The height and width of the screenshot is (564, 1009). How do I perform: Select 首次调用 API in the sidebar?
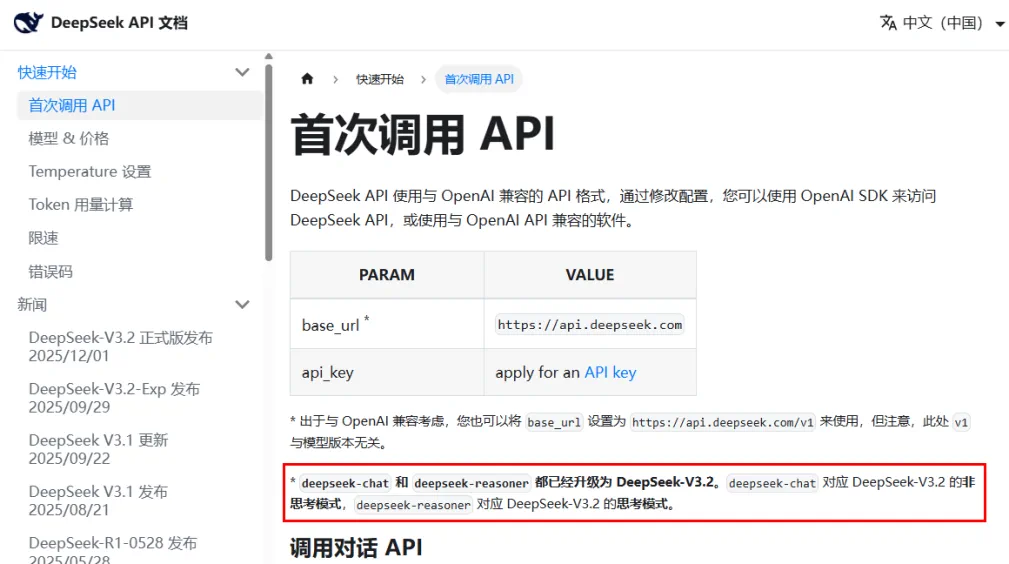[x=139, y=105]
